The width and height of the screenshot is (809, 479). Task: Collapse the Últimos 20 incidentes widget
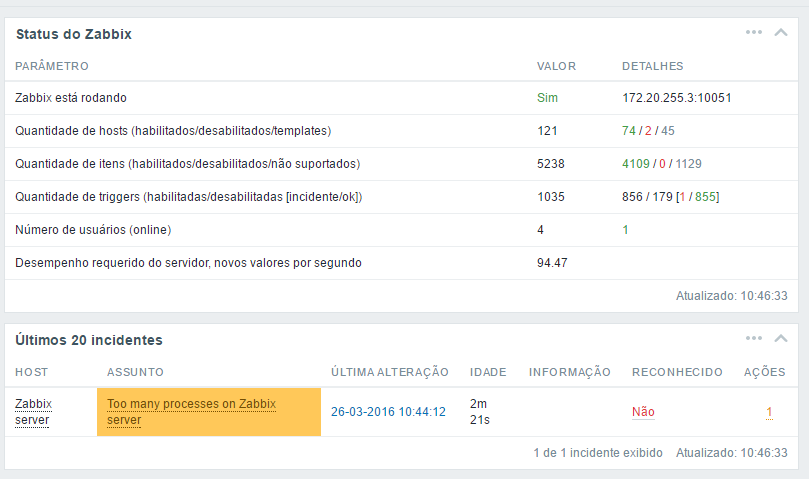pos(781,339)
